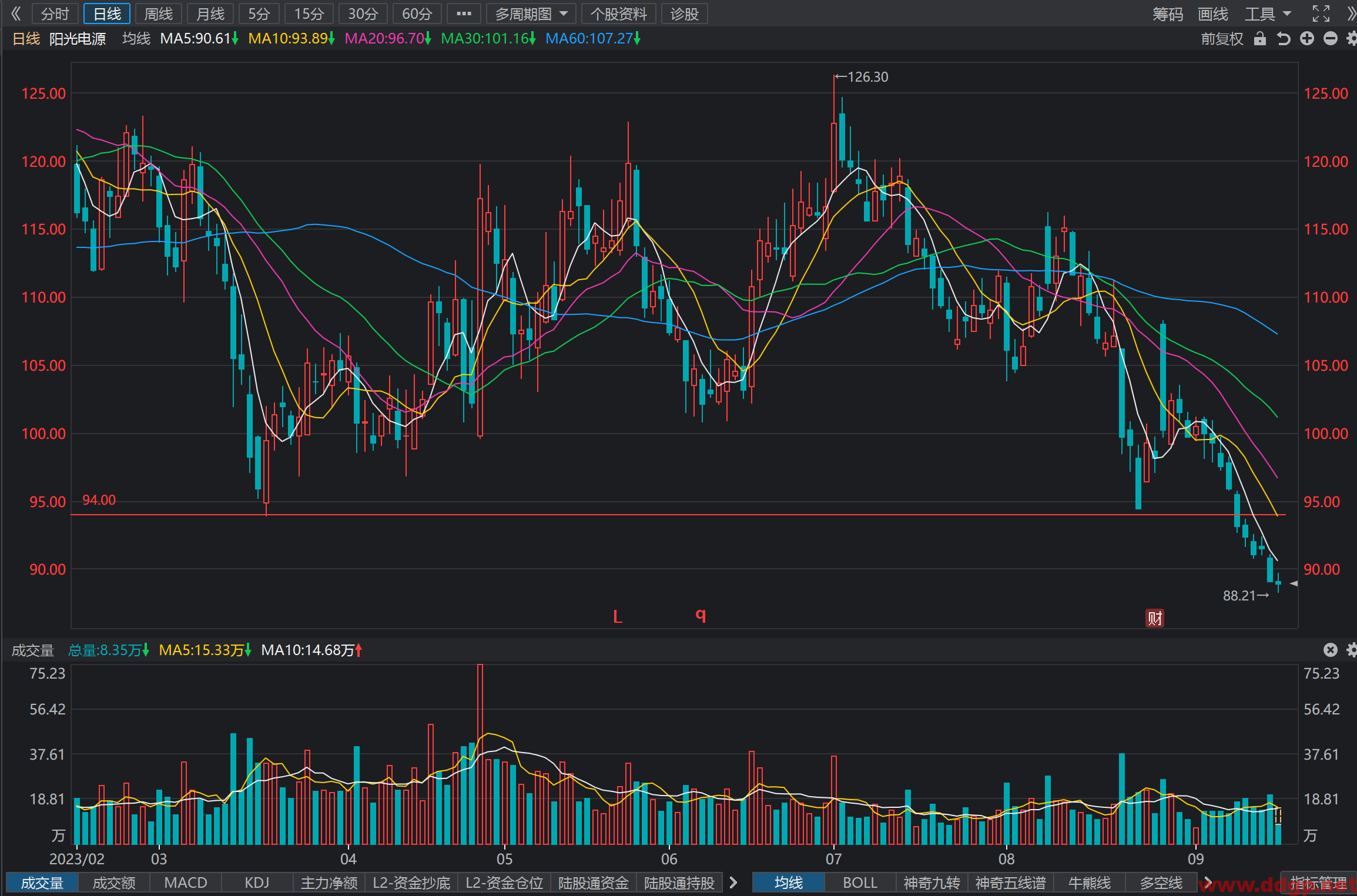Open volume panel settings gear
Viewport: 1357px width, 896px height.
click(x=1352, y=650)
